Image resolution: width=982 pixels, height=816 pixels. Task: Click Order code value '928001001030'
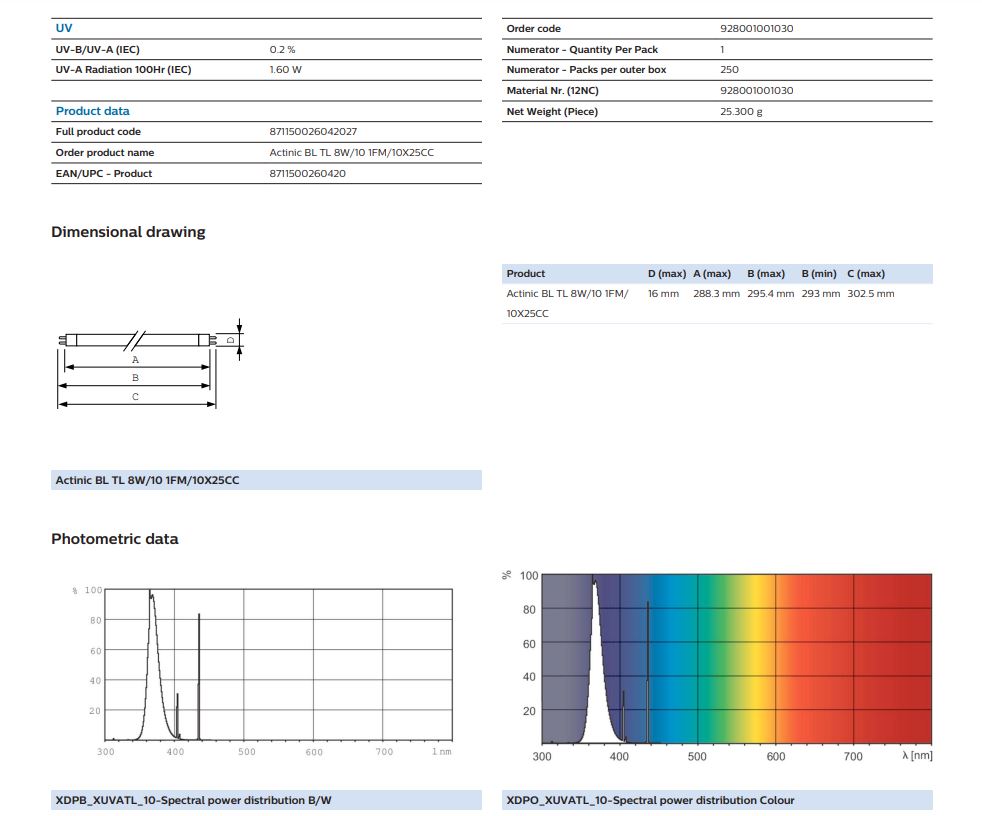[757, 29]
